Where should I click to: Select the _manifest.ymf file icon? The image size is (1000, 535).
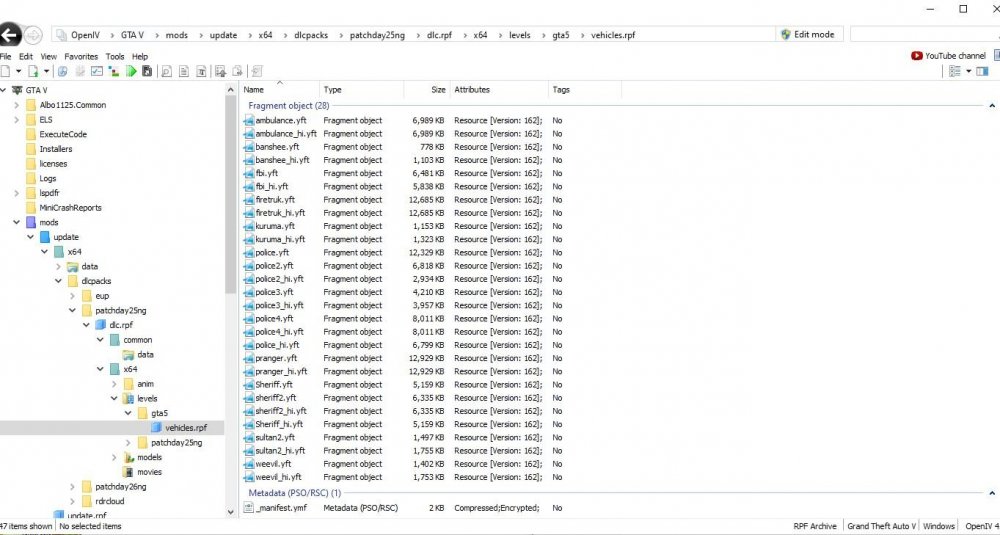249,508
